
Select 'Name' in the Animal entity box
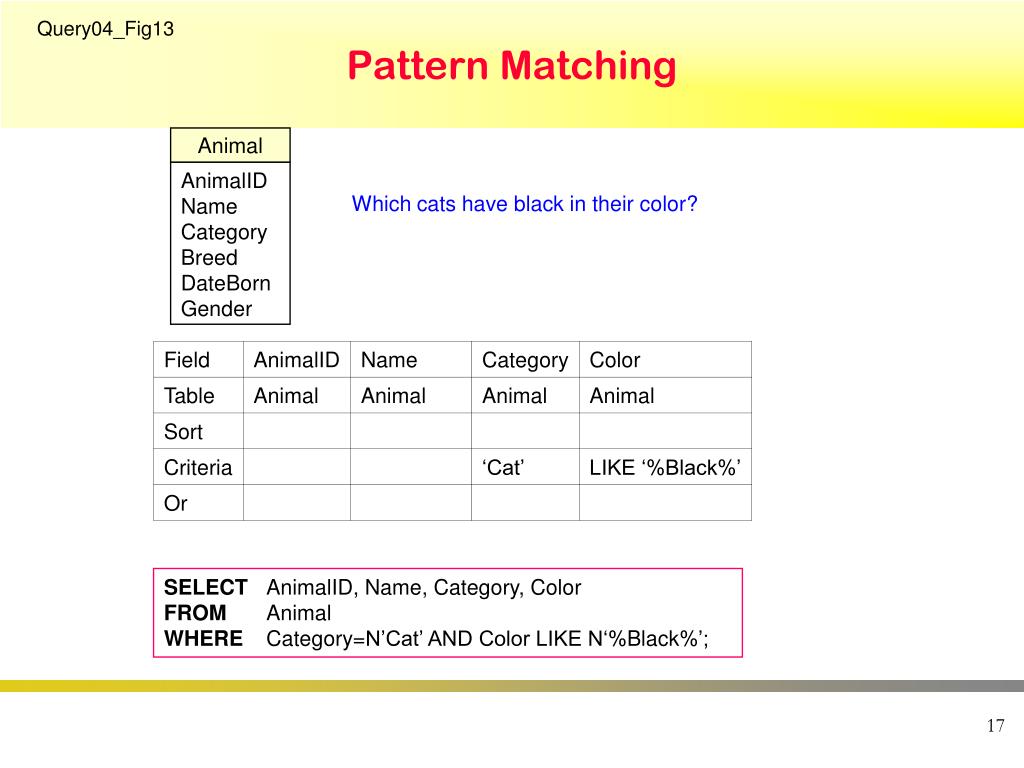209,206
